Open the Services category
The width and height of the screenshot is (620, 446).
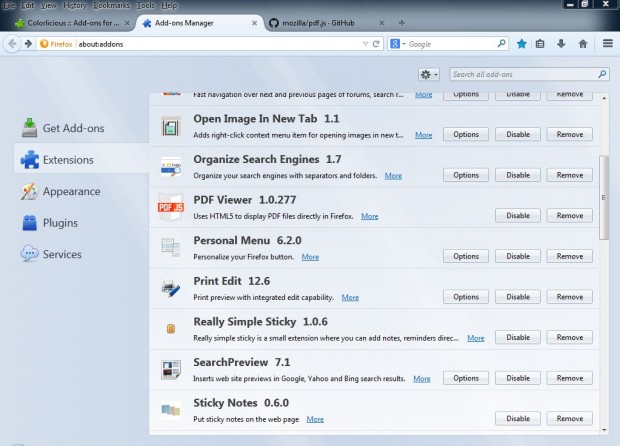tap(51, 254)
